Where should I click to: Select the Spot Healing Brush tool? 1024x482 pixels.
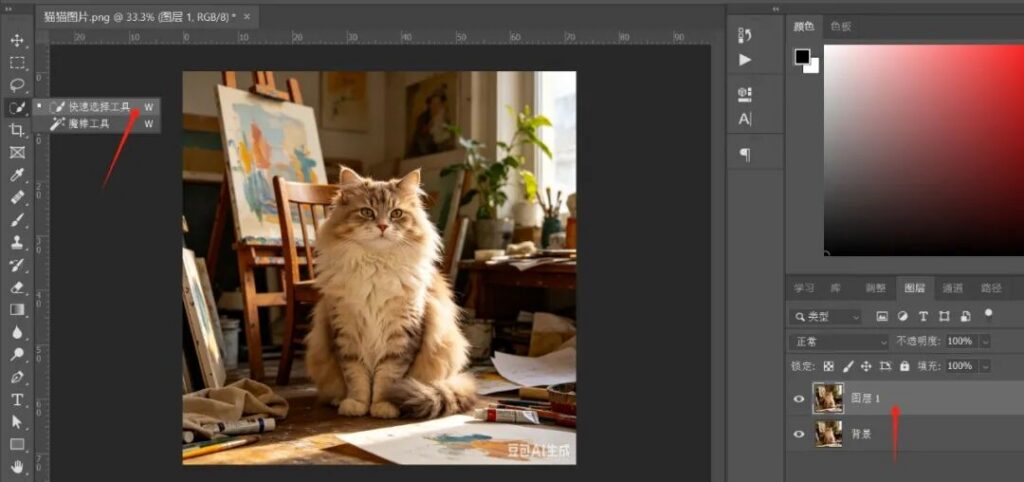[x=17, y=197]
